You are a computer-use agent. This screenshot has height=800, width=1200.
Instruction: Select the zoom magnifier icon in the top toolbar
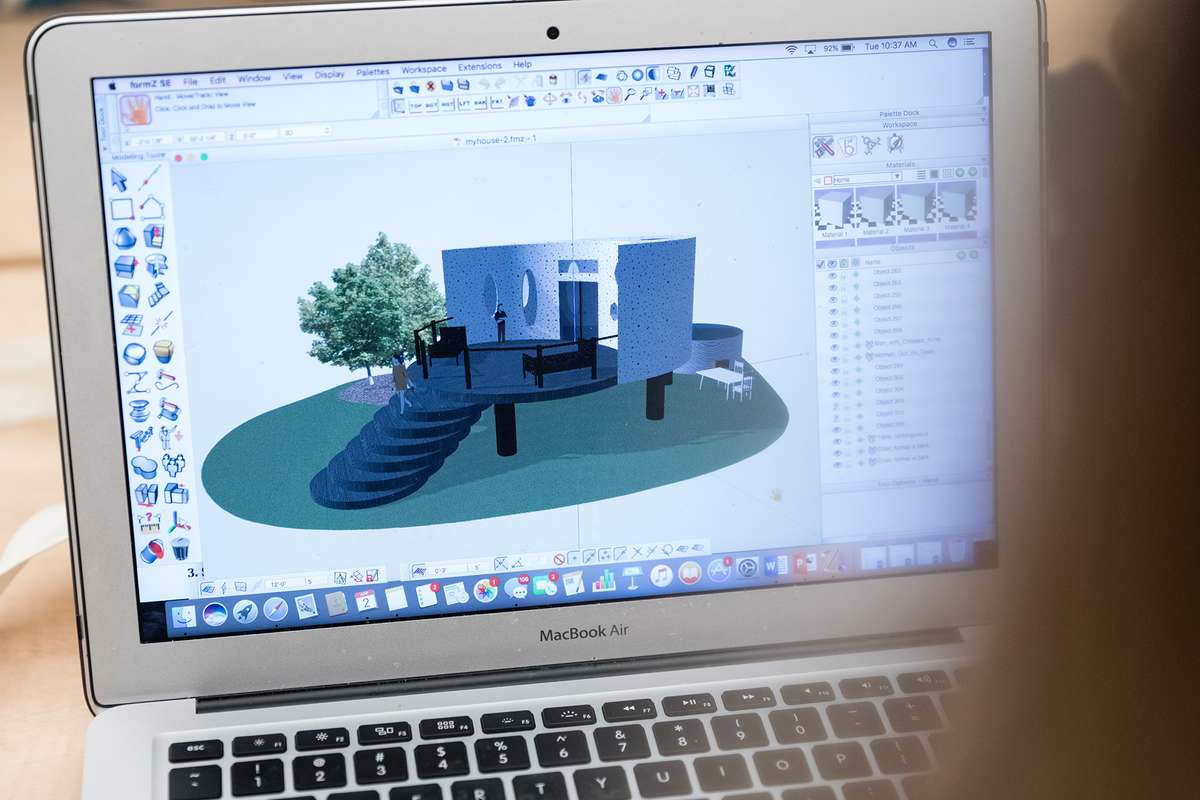[x=629, y=96]
